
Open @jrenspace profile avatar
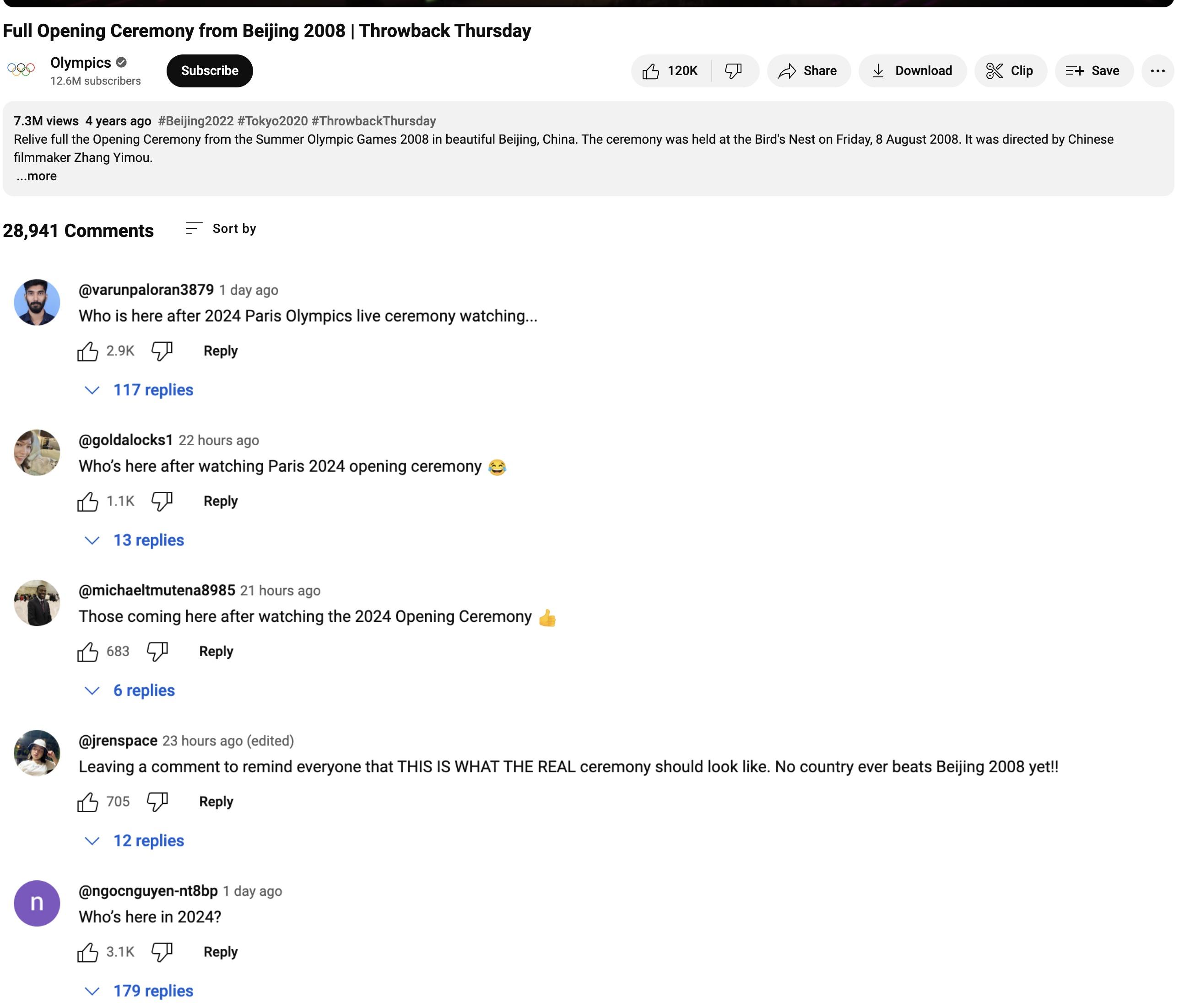[37, 753]
